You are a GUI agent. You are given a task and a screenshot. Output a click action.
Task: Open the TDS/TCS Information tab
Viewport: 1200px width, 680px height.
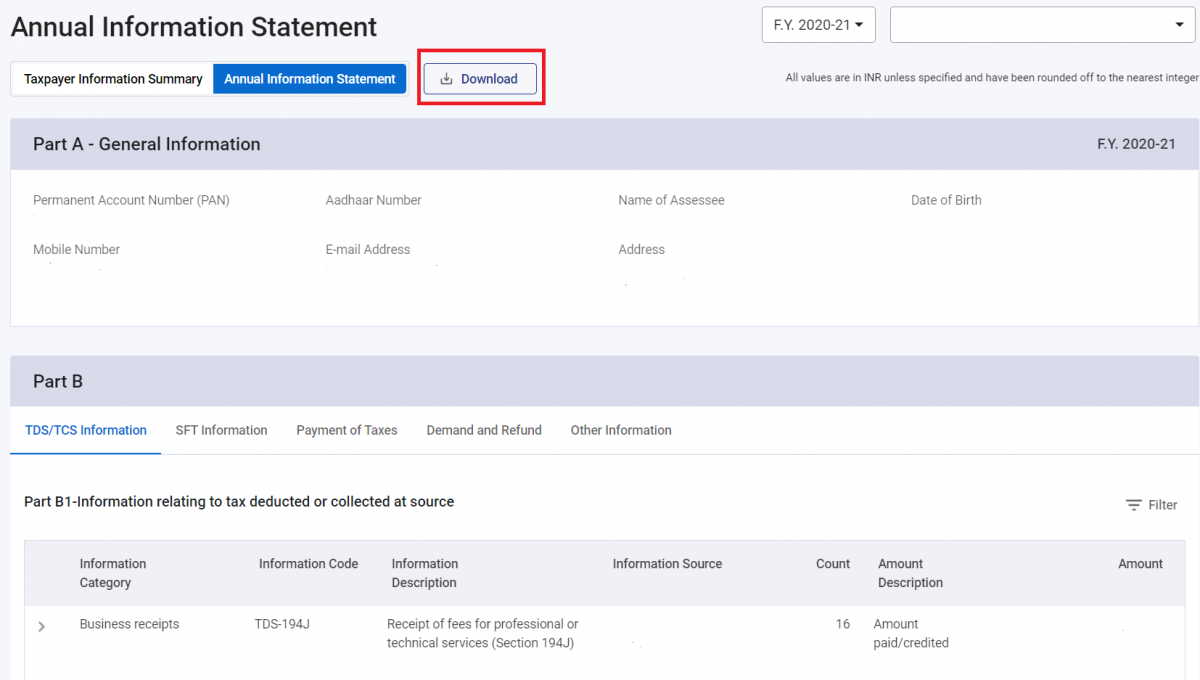pos(85,430)
